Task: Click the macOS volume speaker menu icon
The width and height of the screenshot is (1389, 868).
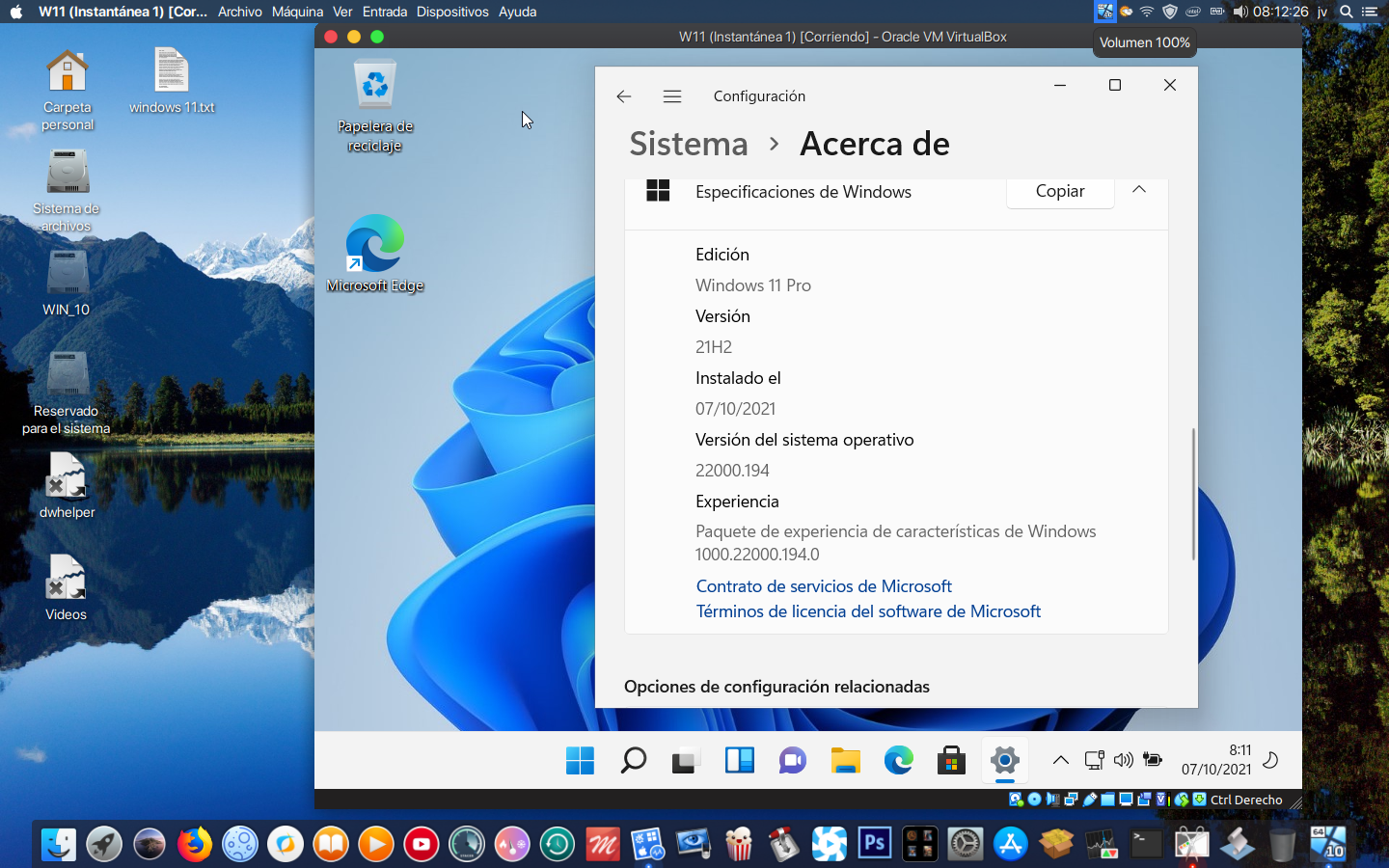Action: [x=1240, y=12]
